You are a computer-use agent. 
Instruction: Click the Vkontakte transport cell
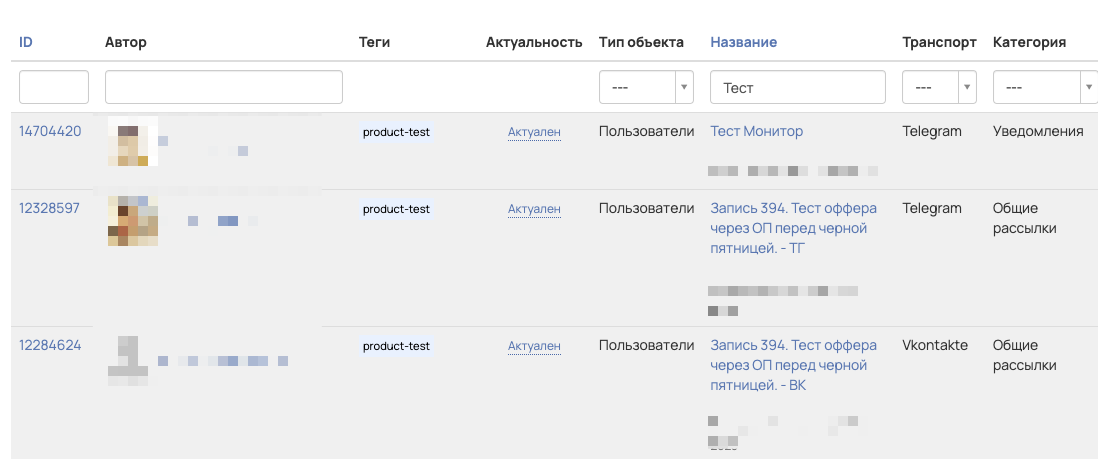(x=935, y=345)
